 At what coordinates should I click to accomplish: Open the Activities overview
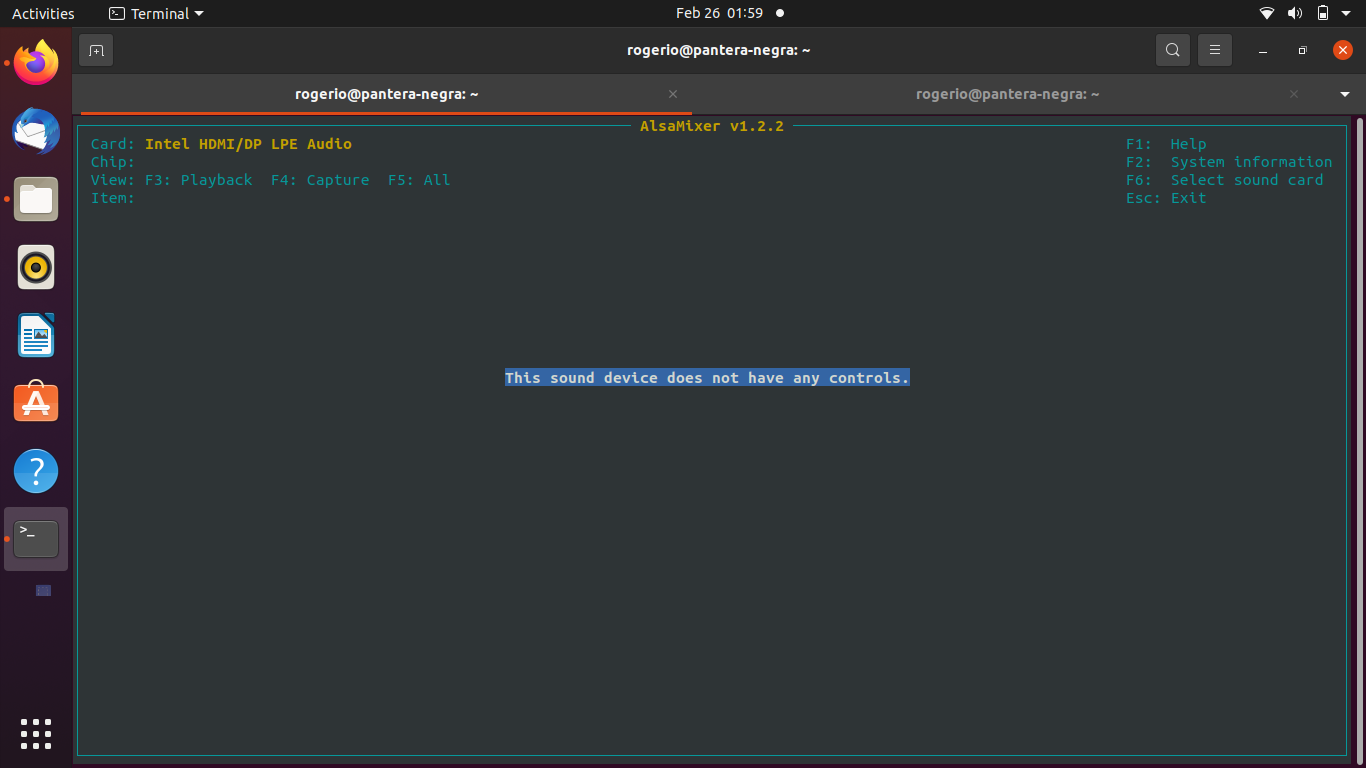[43, 13]
